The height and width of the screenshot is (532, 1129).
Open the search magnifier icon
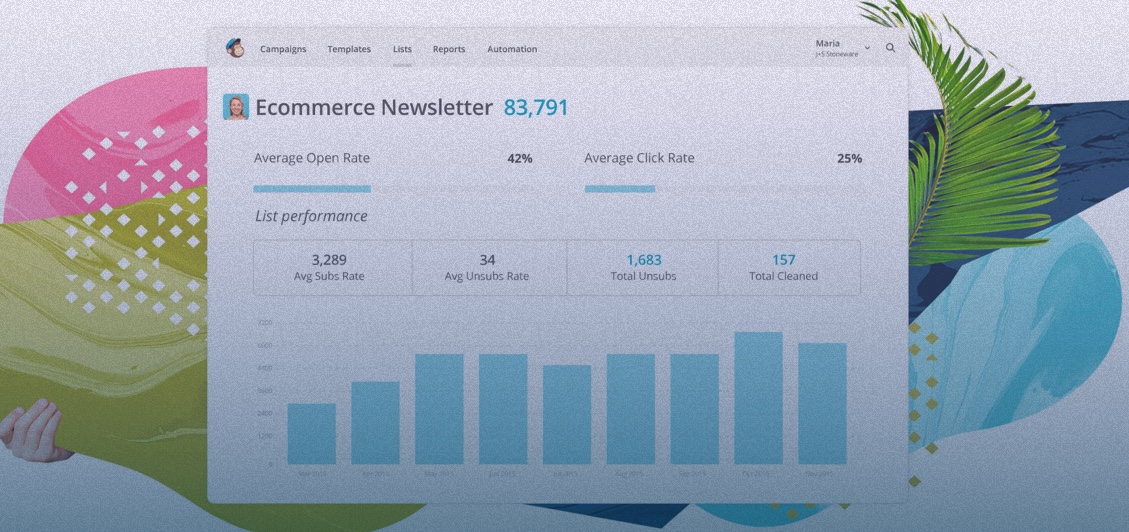(x=890, y=48)
